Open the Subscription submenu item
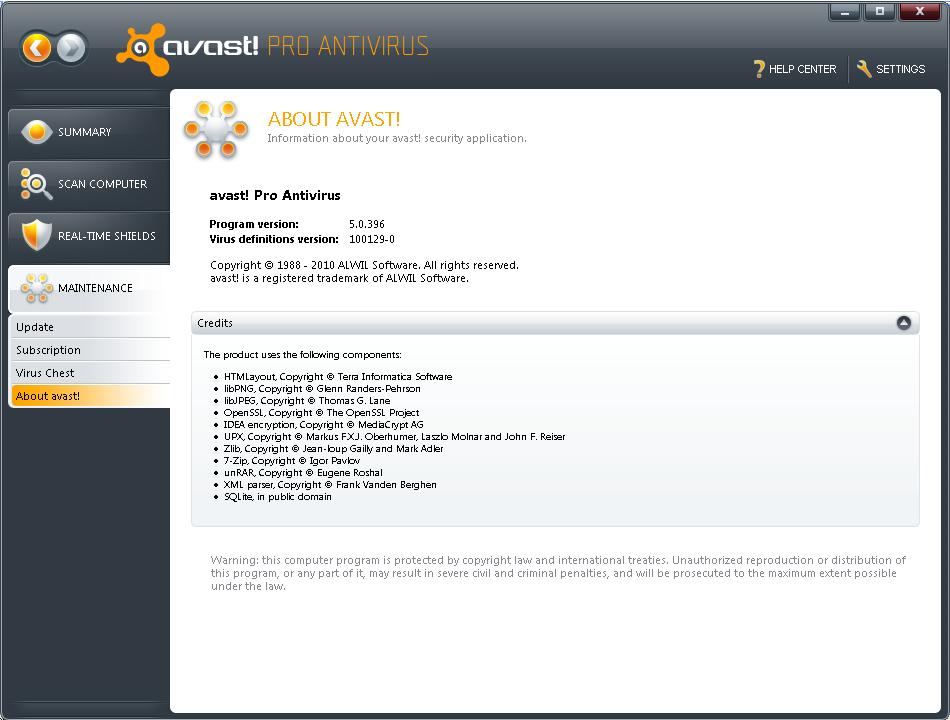 coord(91,350)
